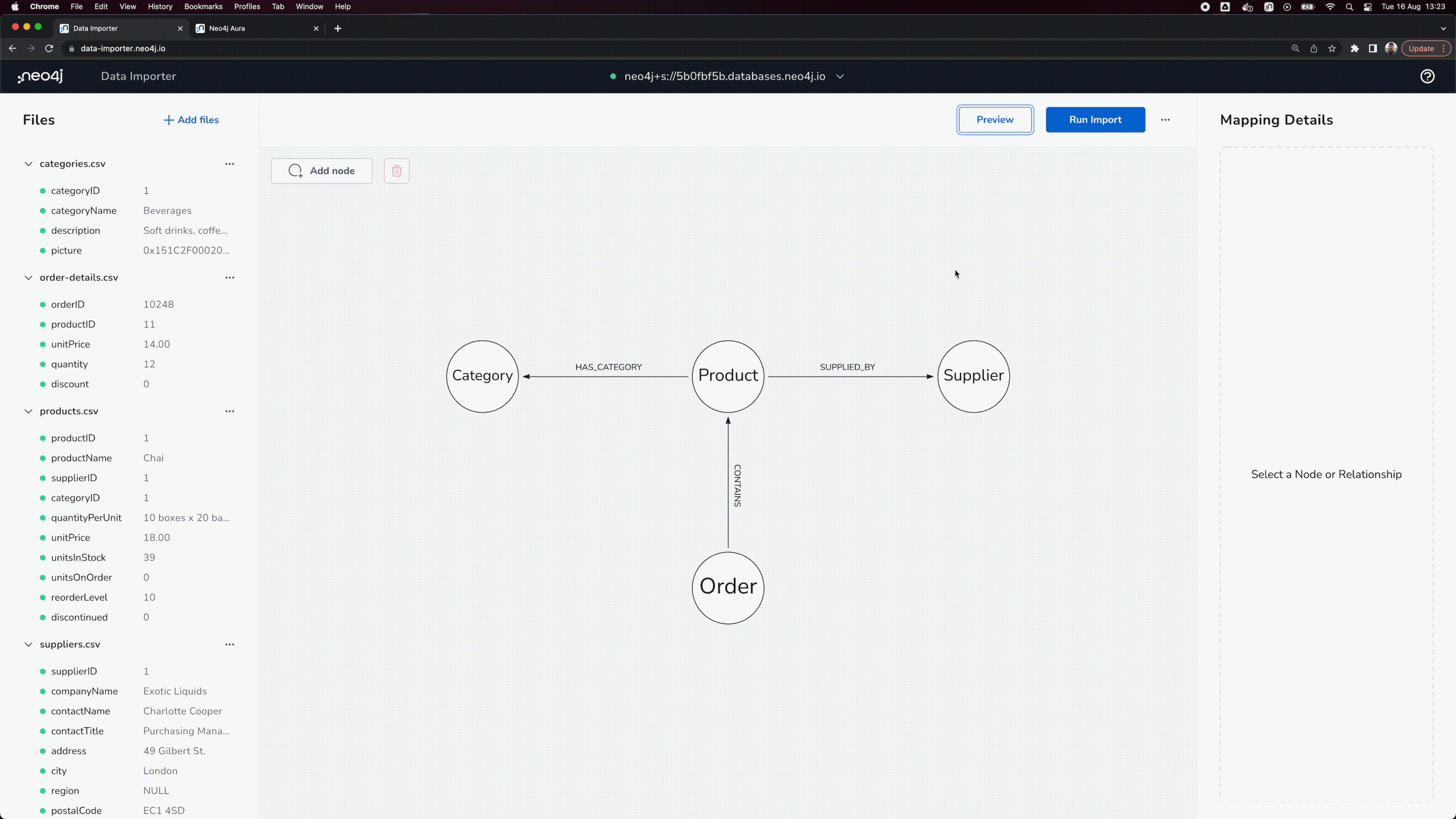Click the Preview button
The image size is (1456, 819).
click(x=995, y=119)
